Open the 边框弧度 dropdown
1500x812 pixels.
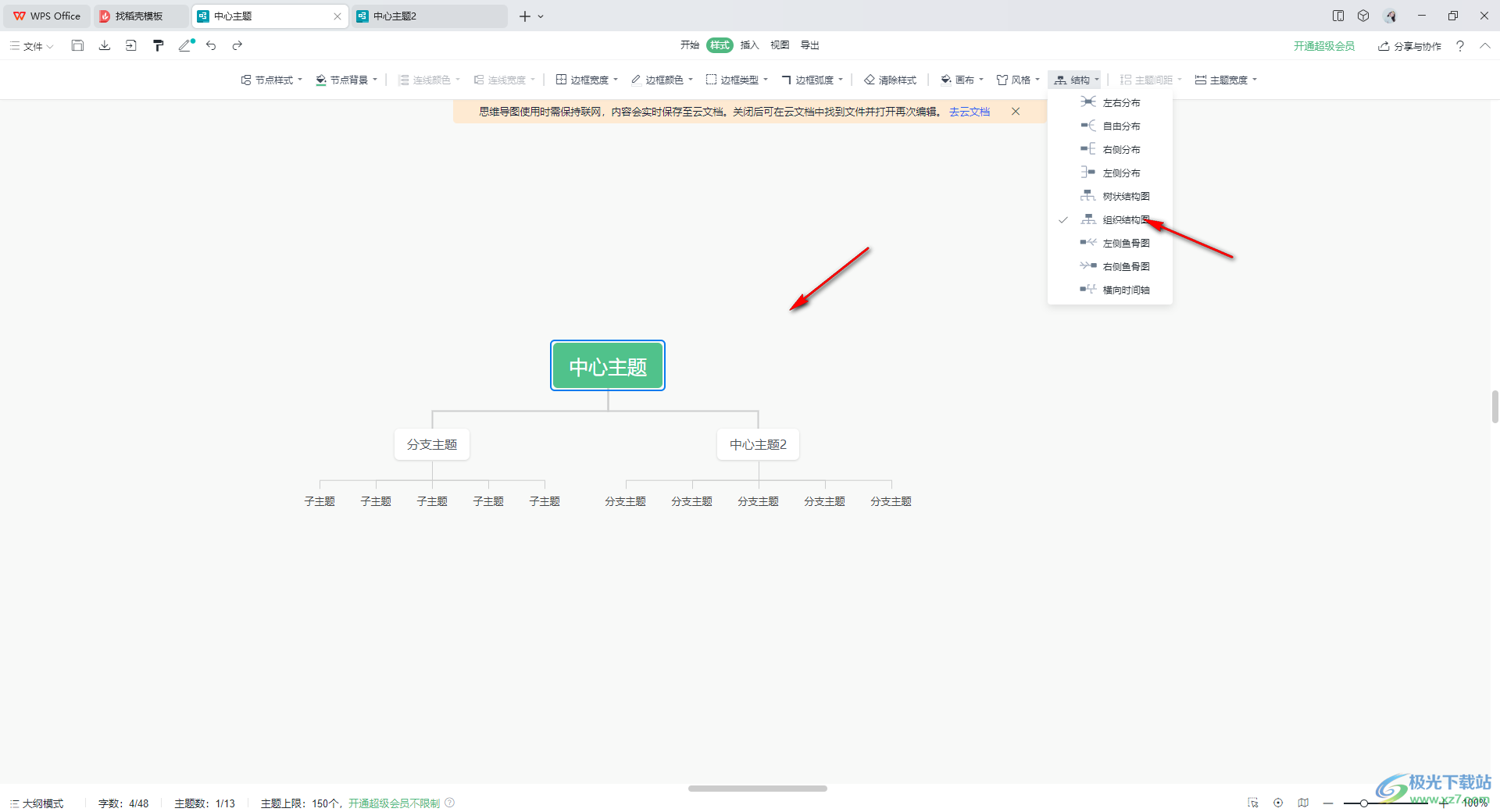tap(812, 80)
